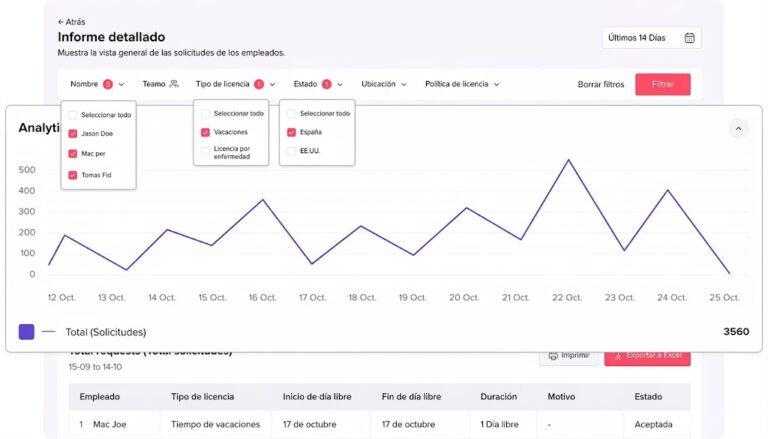Click the 1 Día libre duration cell
The width and height of the screenshot is (768, 439).
499,424
